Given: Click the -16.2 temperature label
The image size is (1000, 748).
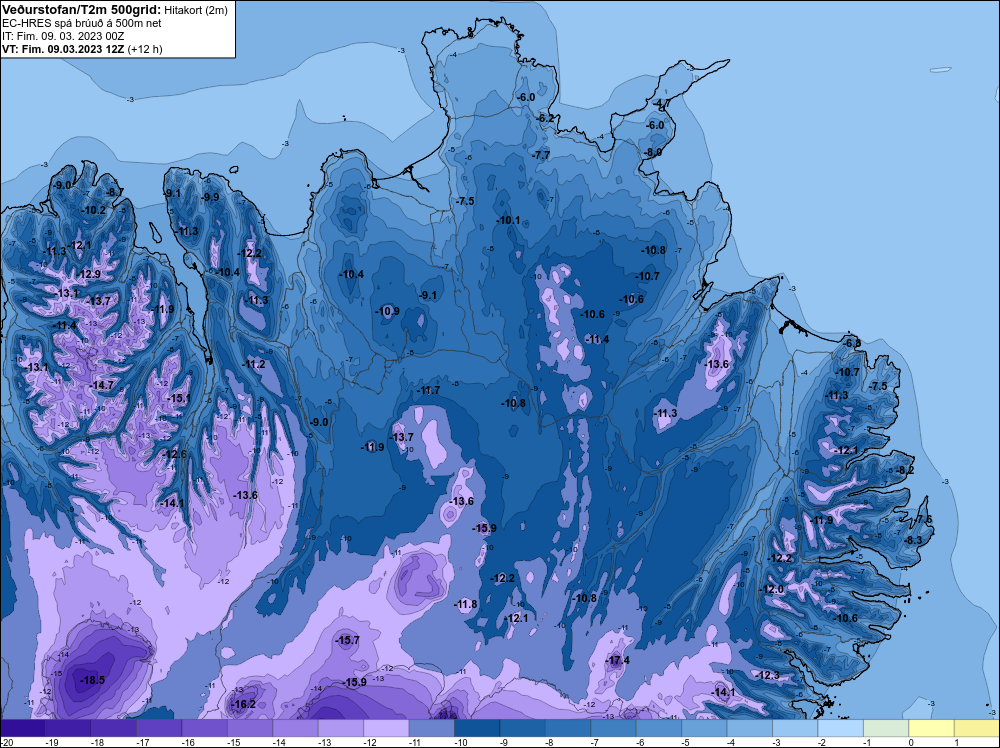Looking at the screenshot, I should 244,704.
